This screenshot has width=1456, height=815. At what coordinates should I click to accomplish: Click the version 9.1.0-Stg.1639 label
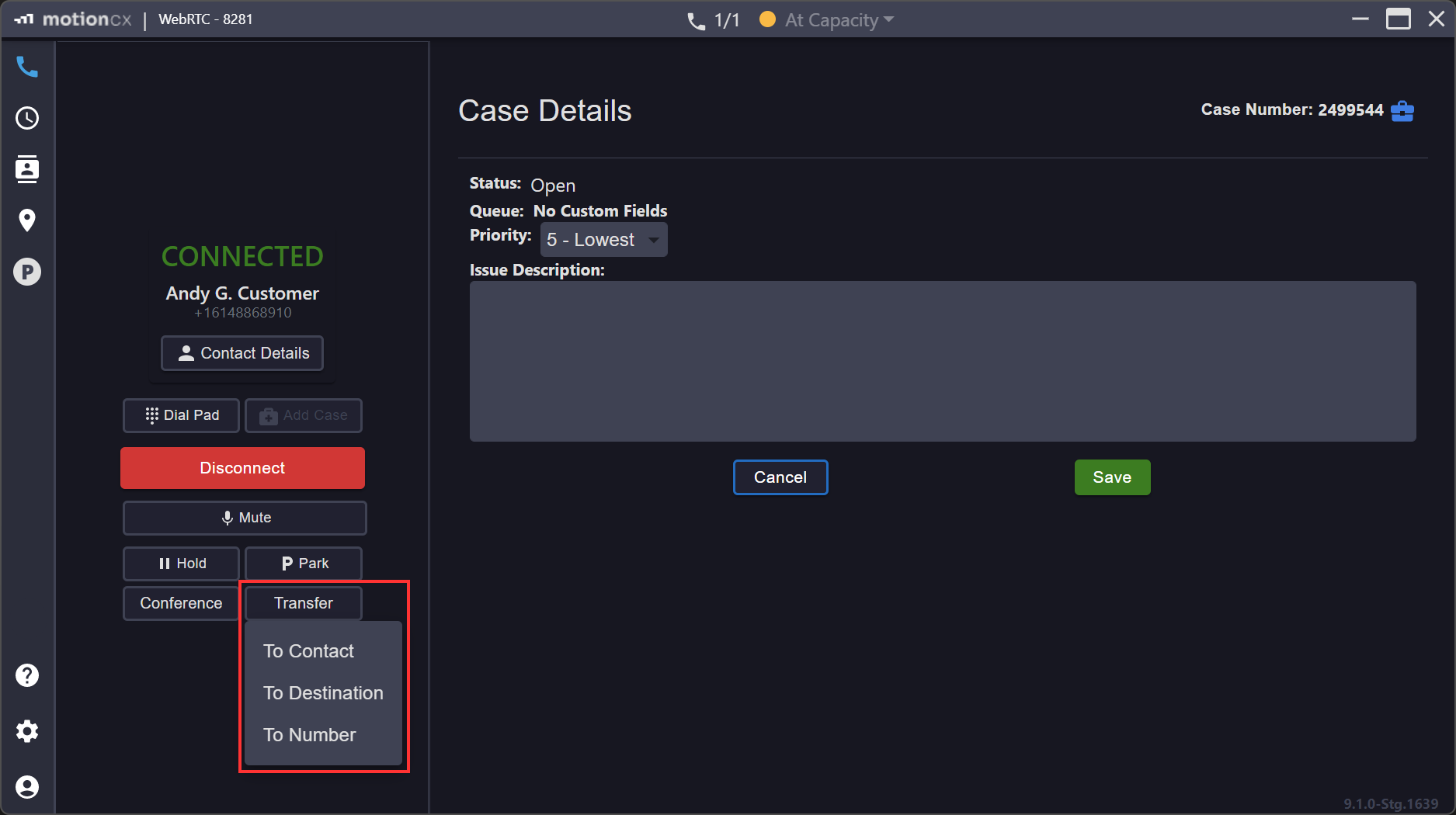(1391, 804)
